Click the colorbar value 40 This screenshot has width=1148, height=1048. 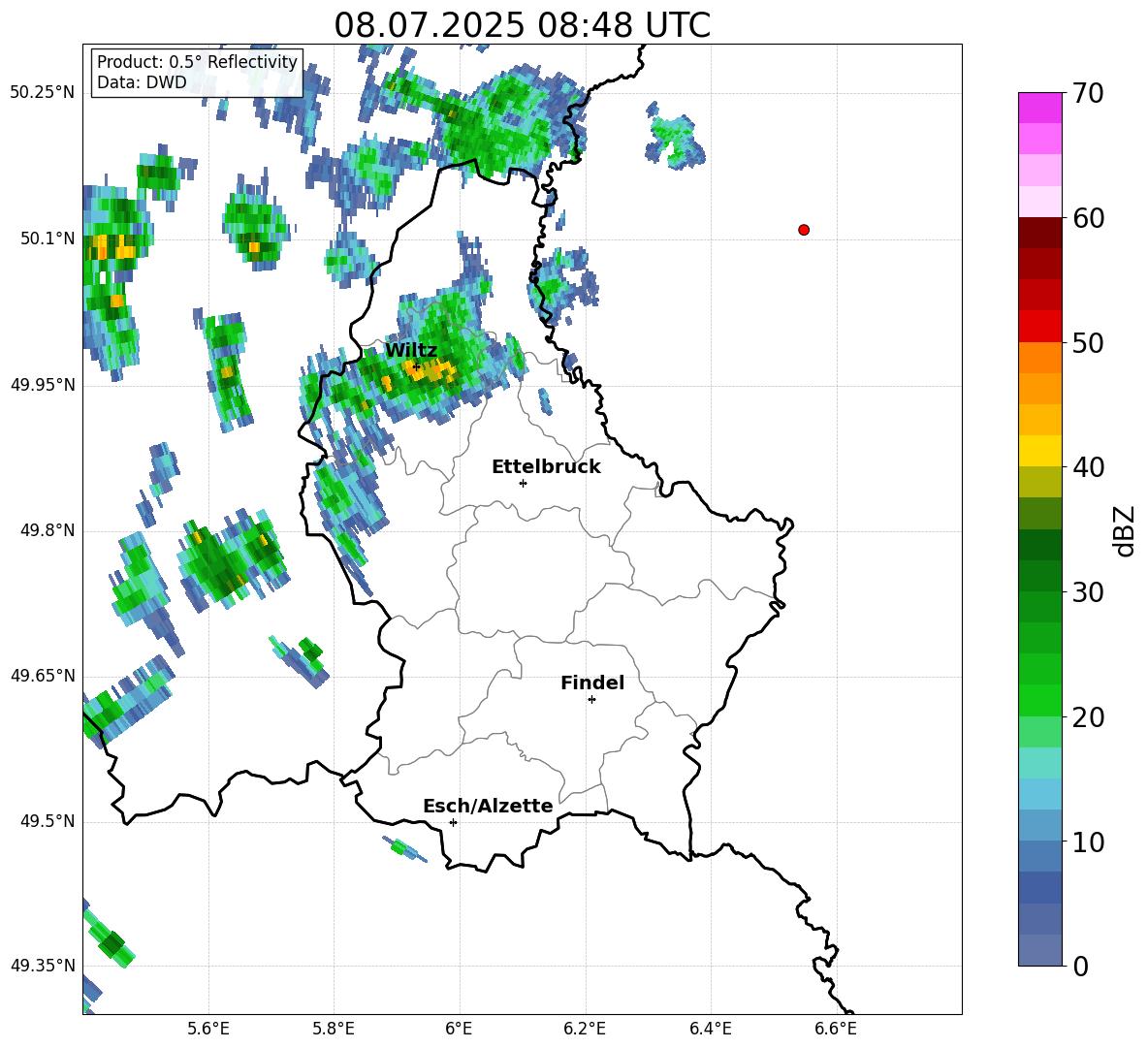(1088, 467)
